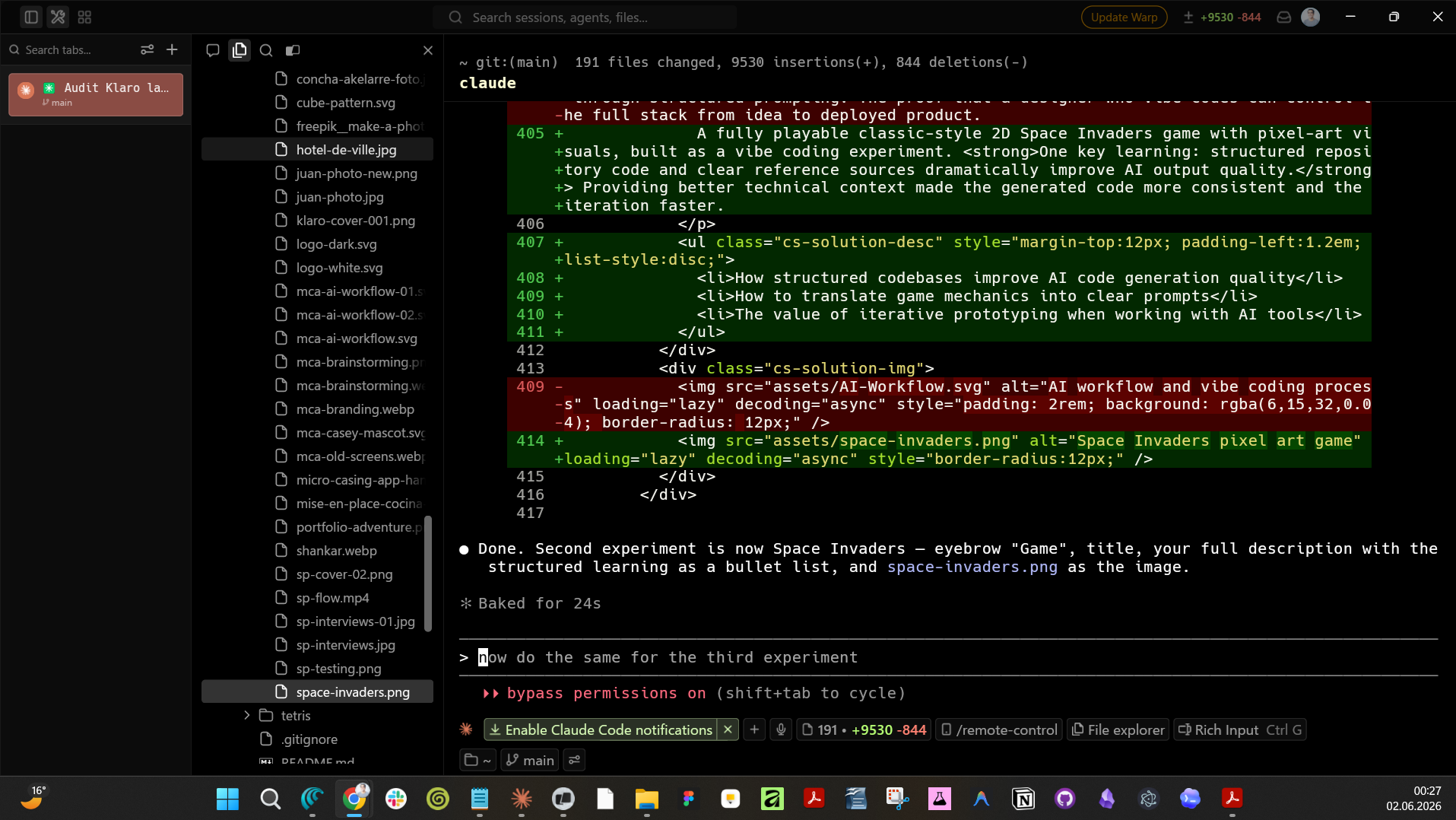Select cube-pattern.svg in file tree
Viewport: 1456px width, 820px height.
pos(317,103)
